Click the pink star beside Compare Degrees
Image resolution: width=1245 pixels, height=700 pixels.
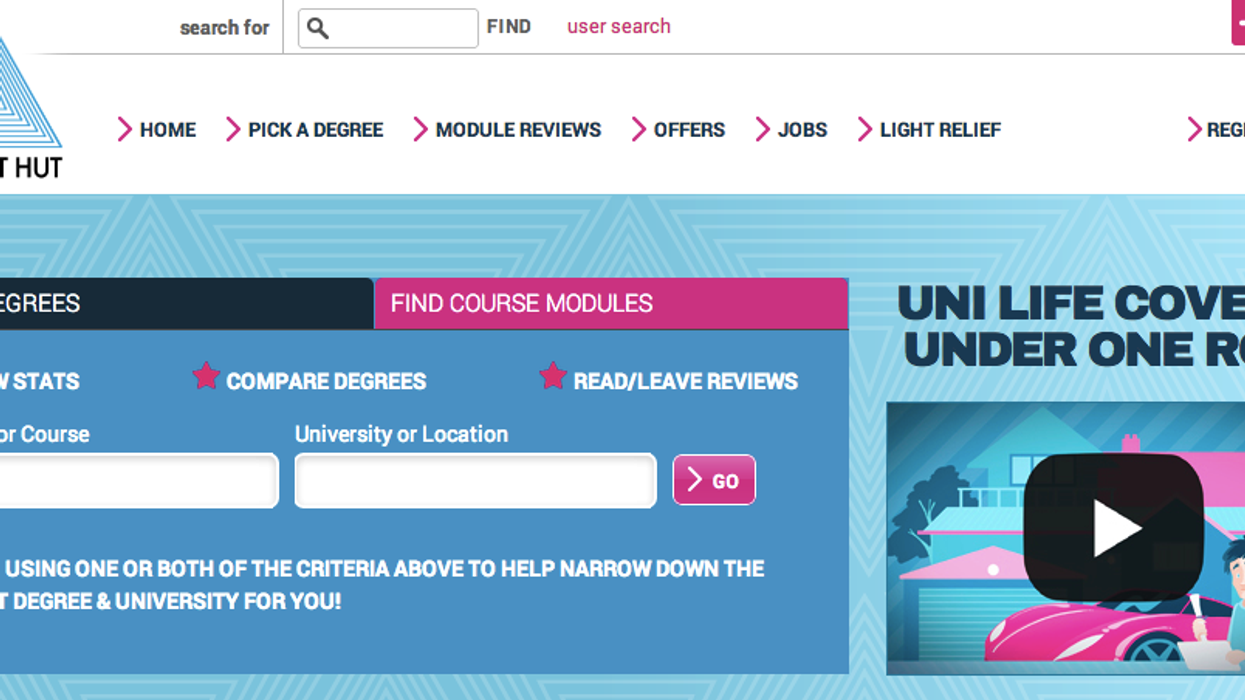pos(206,377)
